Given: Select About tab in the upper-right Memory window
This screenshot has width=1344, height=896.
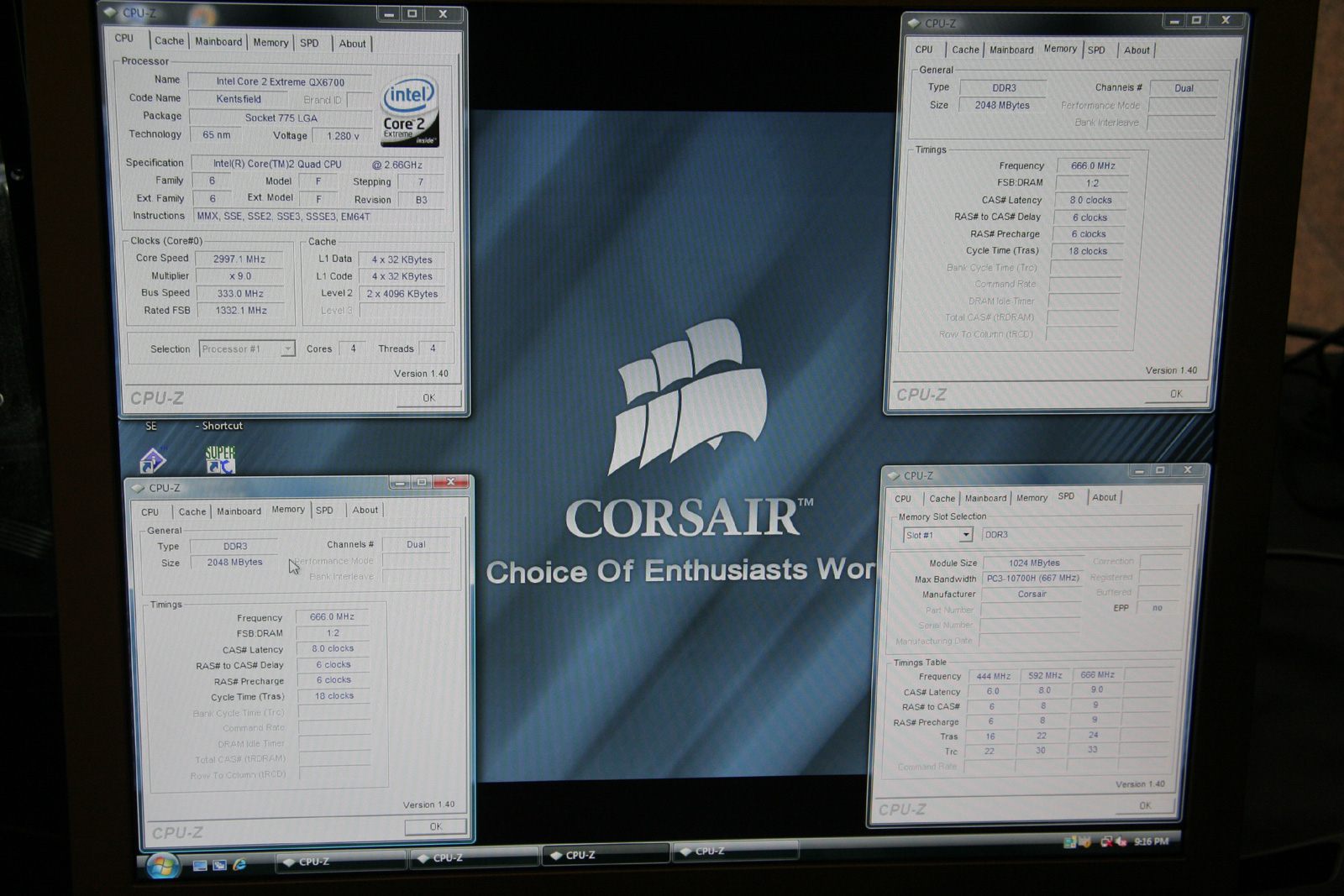Looking at the screenshot, I should point(1137,50).
